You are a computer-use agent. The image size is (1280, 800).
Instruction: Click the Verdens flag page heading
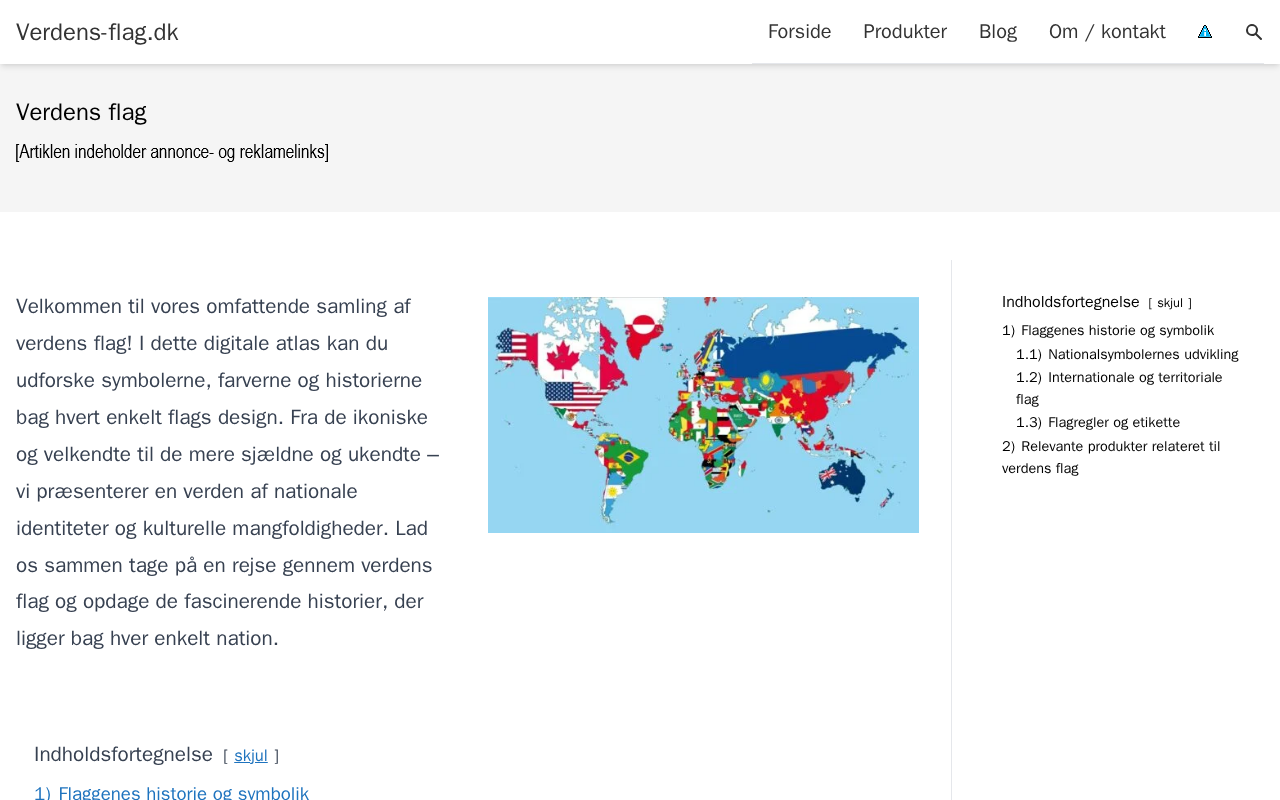(81, 112)
